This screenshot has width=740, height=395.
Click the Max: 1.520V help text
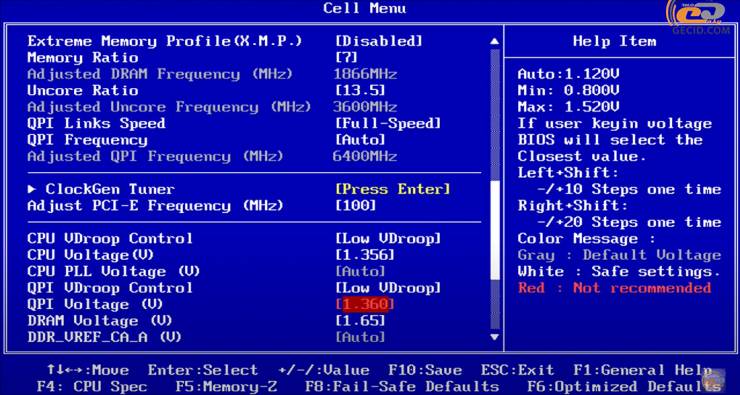[x=569, y=107]
